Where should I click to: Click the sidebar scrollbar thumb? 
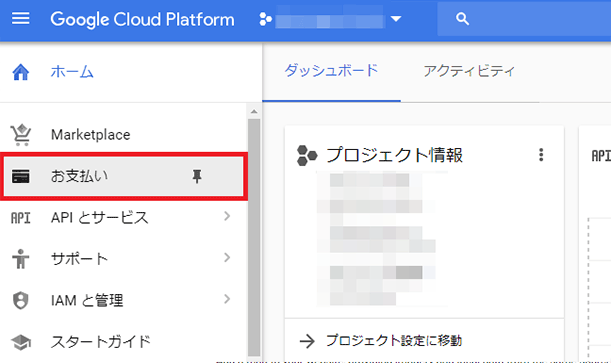254,238
